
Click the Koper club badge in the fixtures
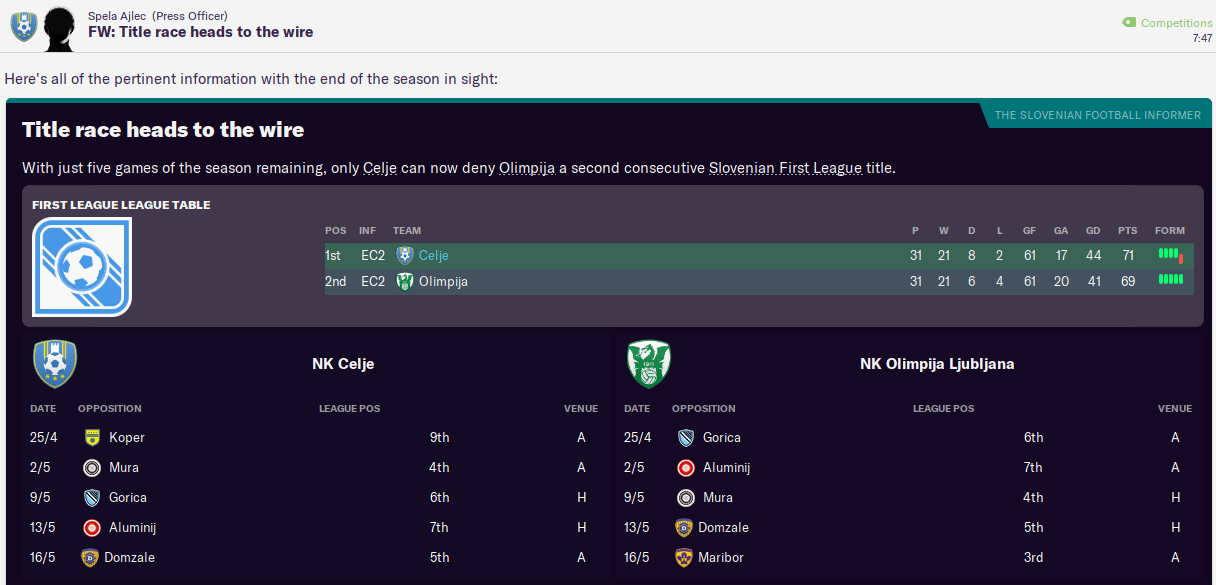tap(92, 437)
